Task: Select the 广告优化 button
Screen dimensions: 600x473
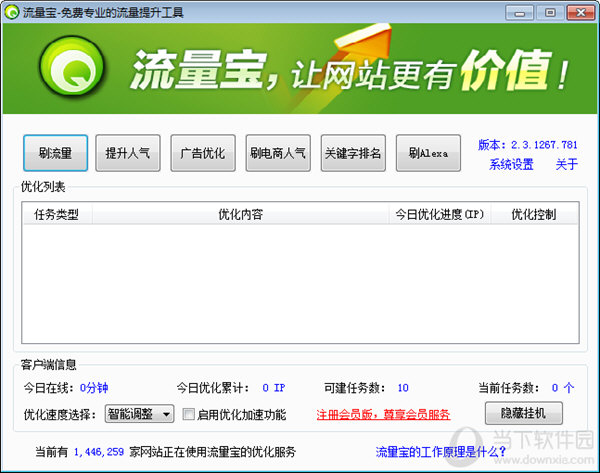Action: (203, 153)
